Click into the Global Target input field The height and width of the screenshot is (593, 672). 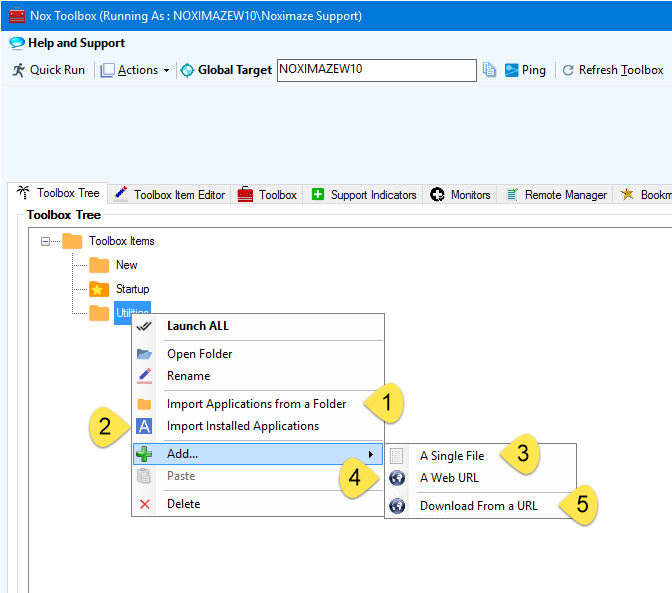click(x=377, y=70)
